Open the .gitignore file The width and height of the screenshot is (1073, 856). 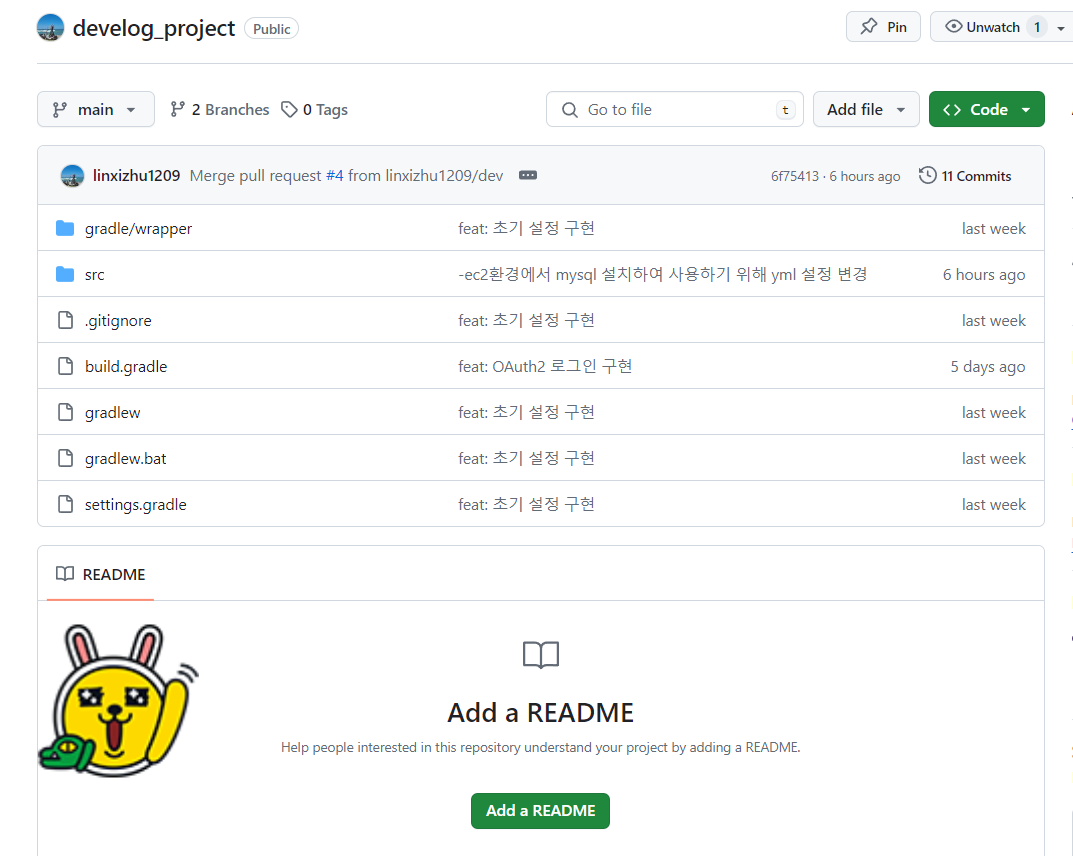click(118, 321)
